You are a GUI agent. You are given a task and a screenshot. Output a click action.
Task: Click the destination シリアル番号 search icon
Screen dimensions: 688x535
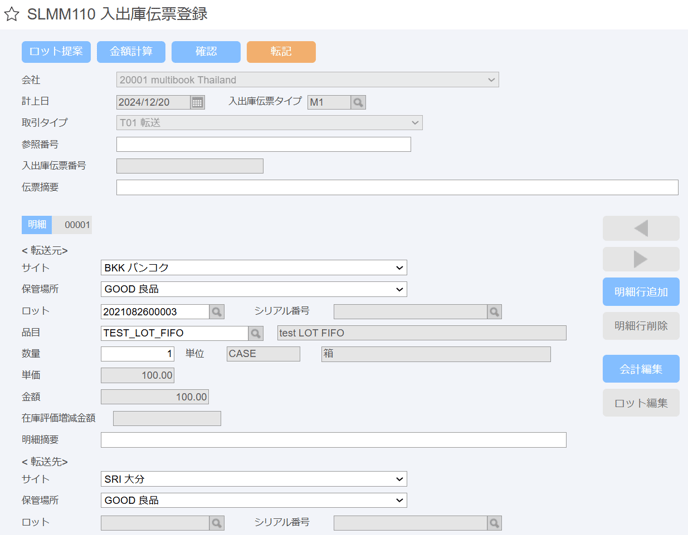coord(494,523)
